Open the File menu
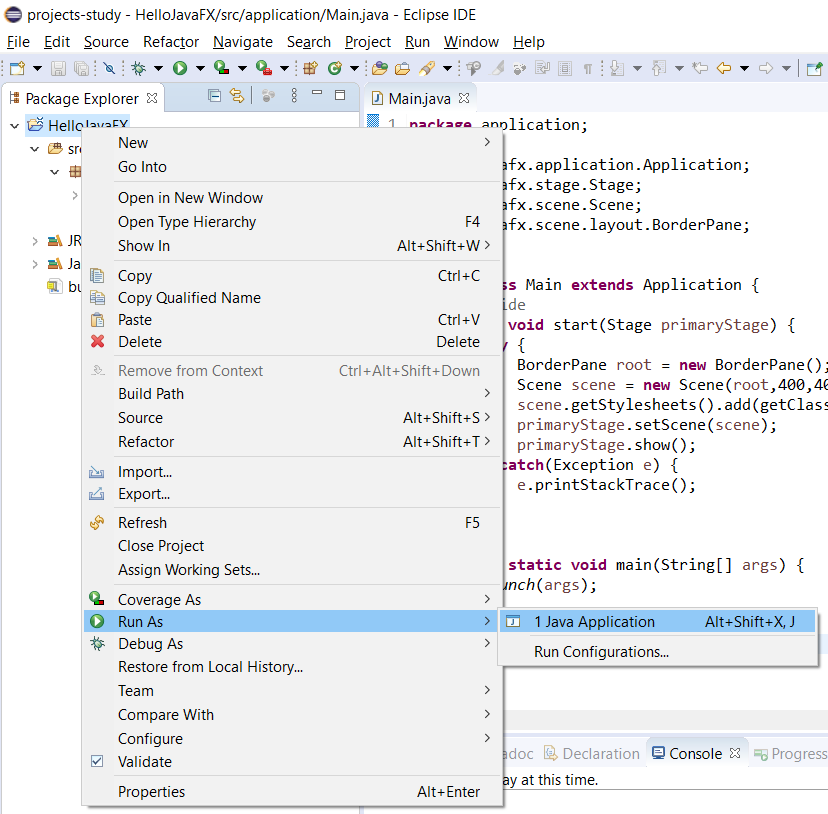828x814 pixels. coord(18,42)
